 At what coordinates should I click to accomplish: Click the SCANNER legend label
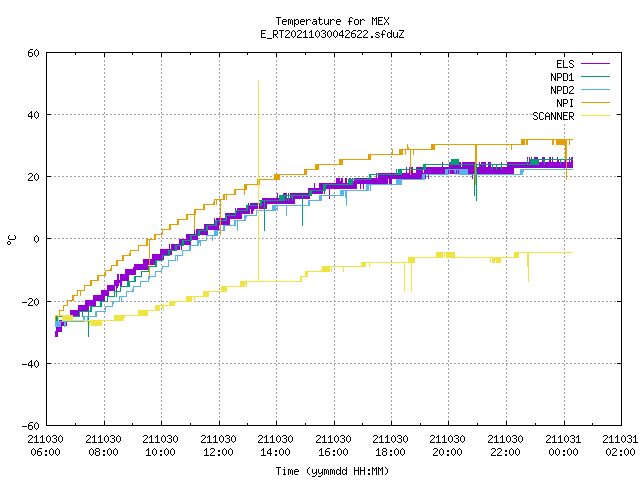click(x=553, y=116)
